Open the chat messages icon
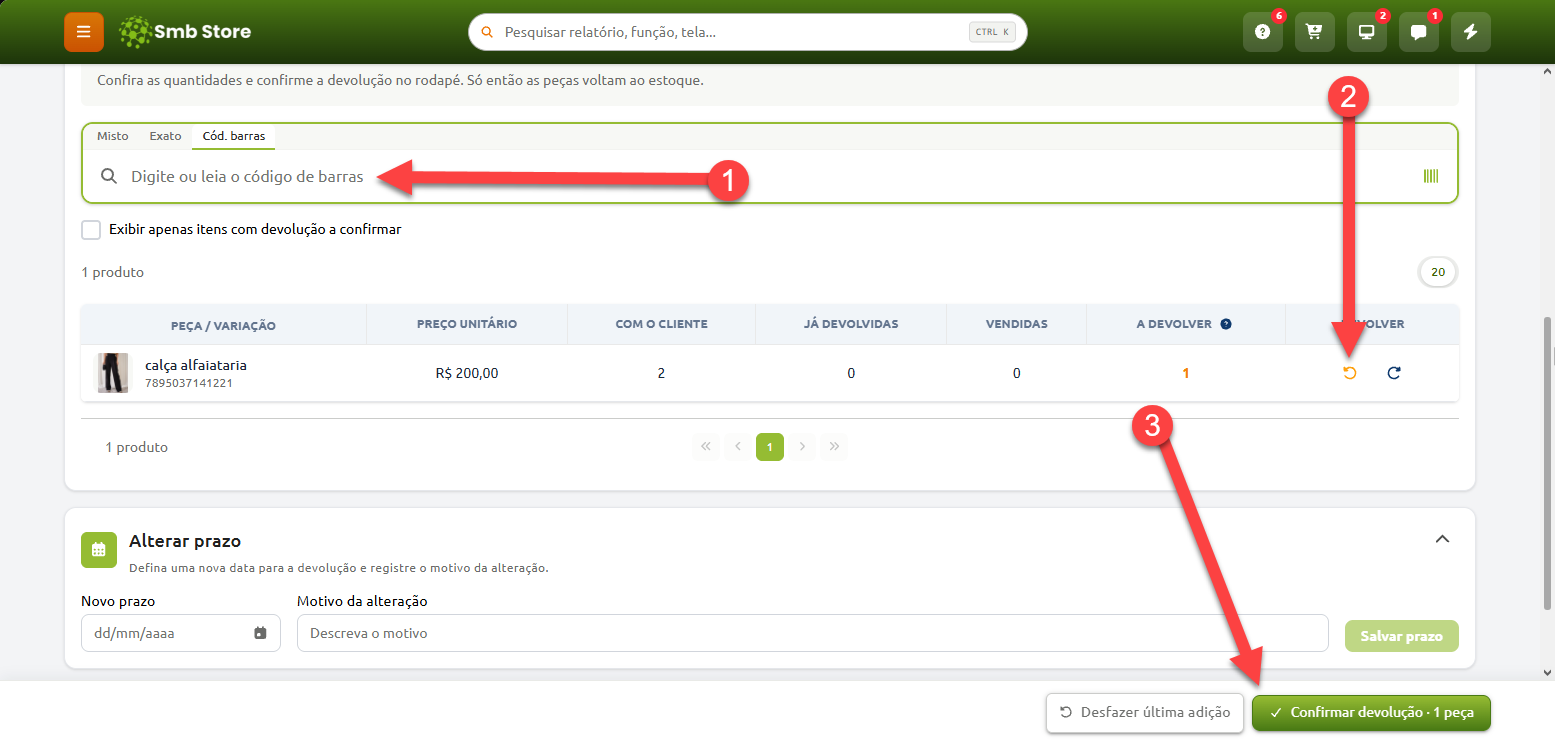Image resolution: width=1555 pixels, height=745 pixels. [1419, 32]
